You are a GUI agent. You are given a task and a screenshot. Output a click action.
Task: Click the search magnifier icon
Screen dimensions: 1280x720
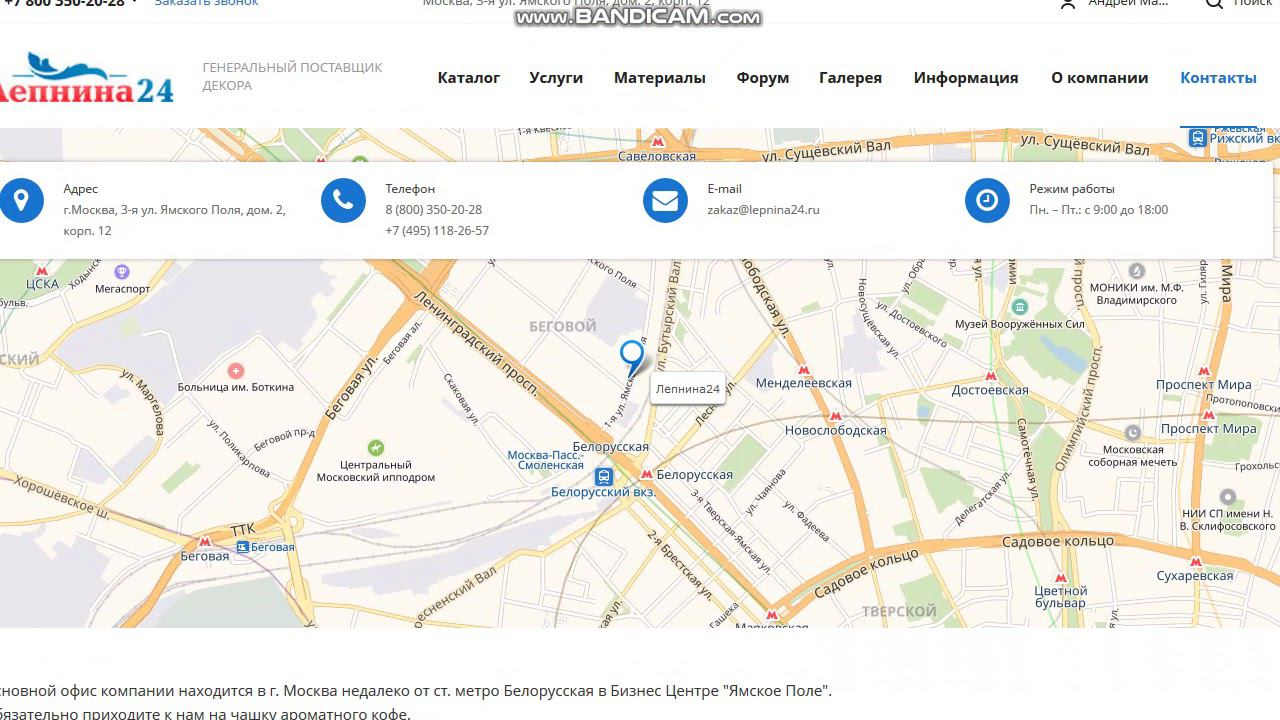[x=1214, y=4]
